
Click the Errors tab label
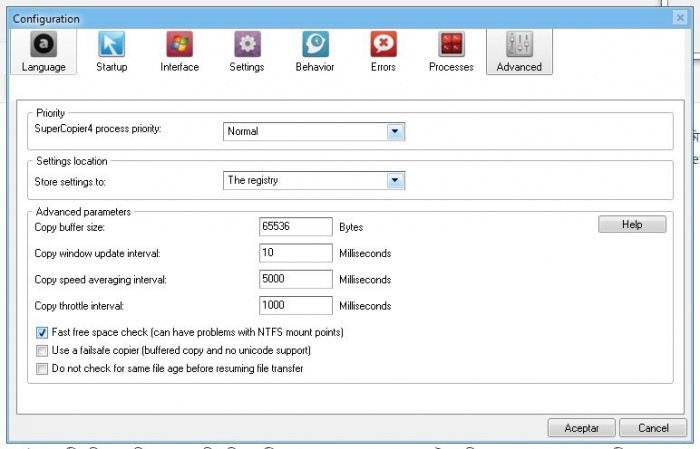pyautogui.click(x=383, y=67)
